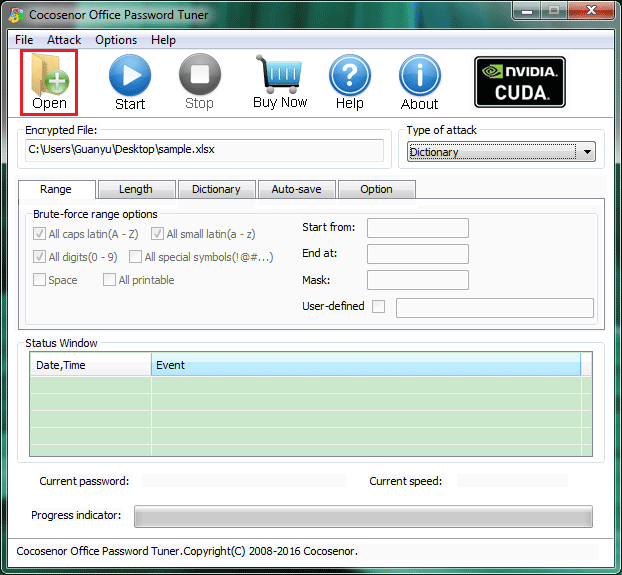
Task: Click the NVIDIA CUDA logo button
Action: click(x=520, y=82)
